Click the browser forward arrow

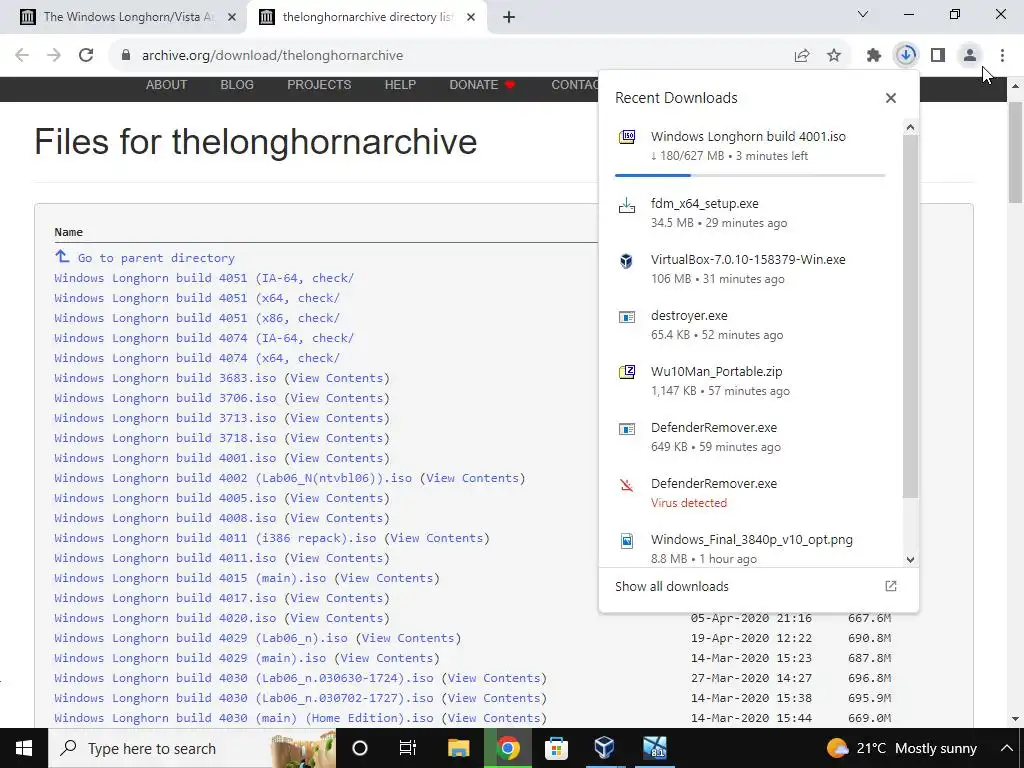pos(54,55)
